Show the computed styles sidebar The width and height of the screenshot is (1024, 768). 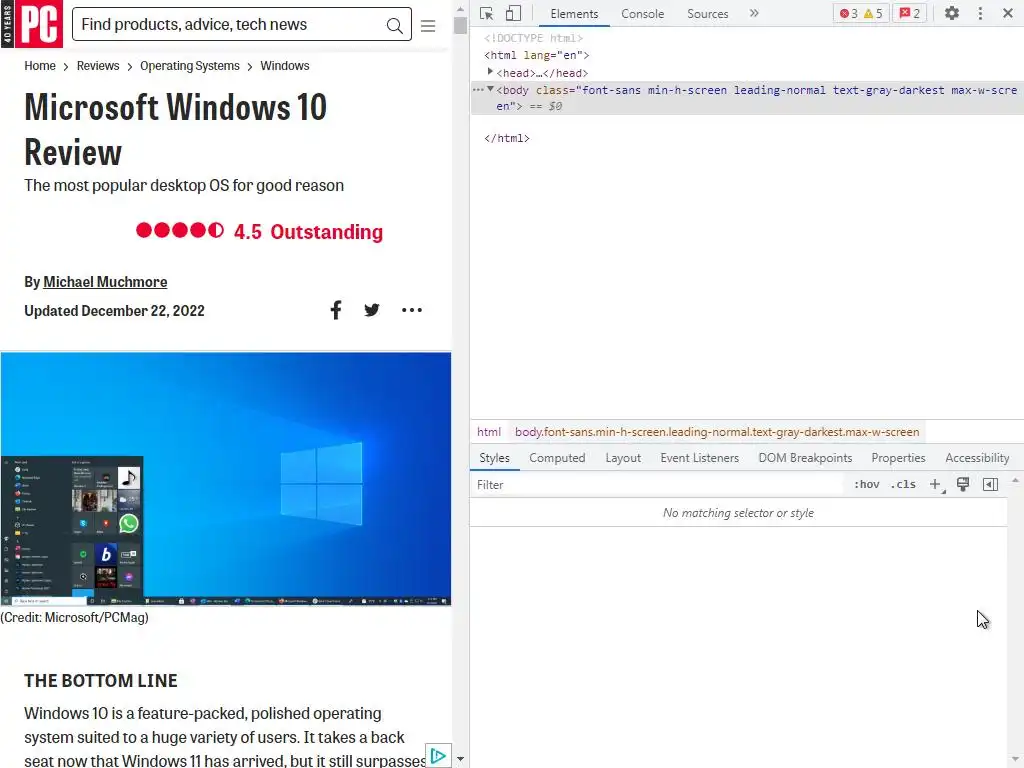991,485
